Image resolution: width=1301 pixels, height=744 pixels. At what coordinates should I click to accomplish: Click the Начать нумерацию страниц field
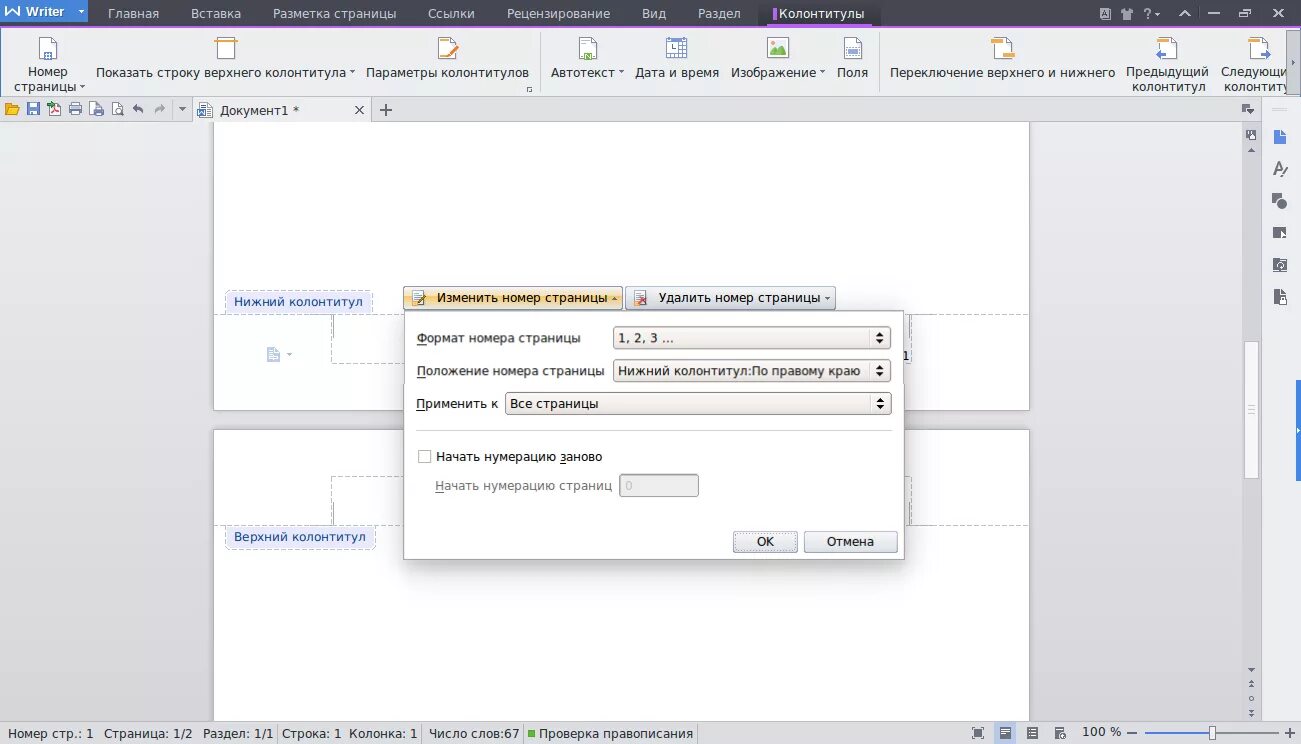(659, 486)
